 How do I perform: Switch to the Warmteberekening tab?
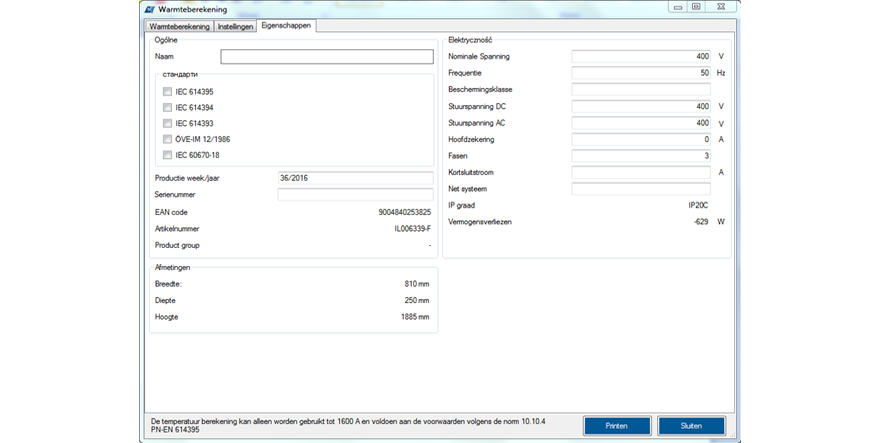(180, 26)
